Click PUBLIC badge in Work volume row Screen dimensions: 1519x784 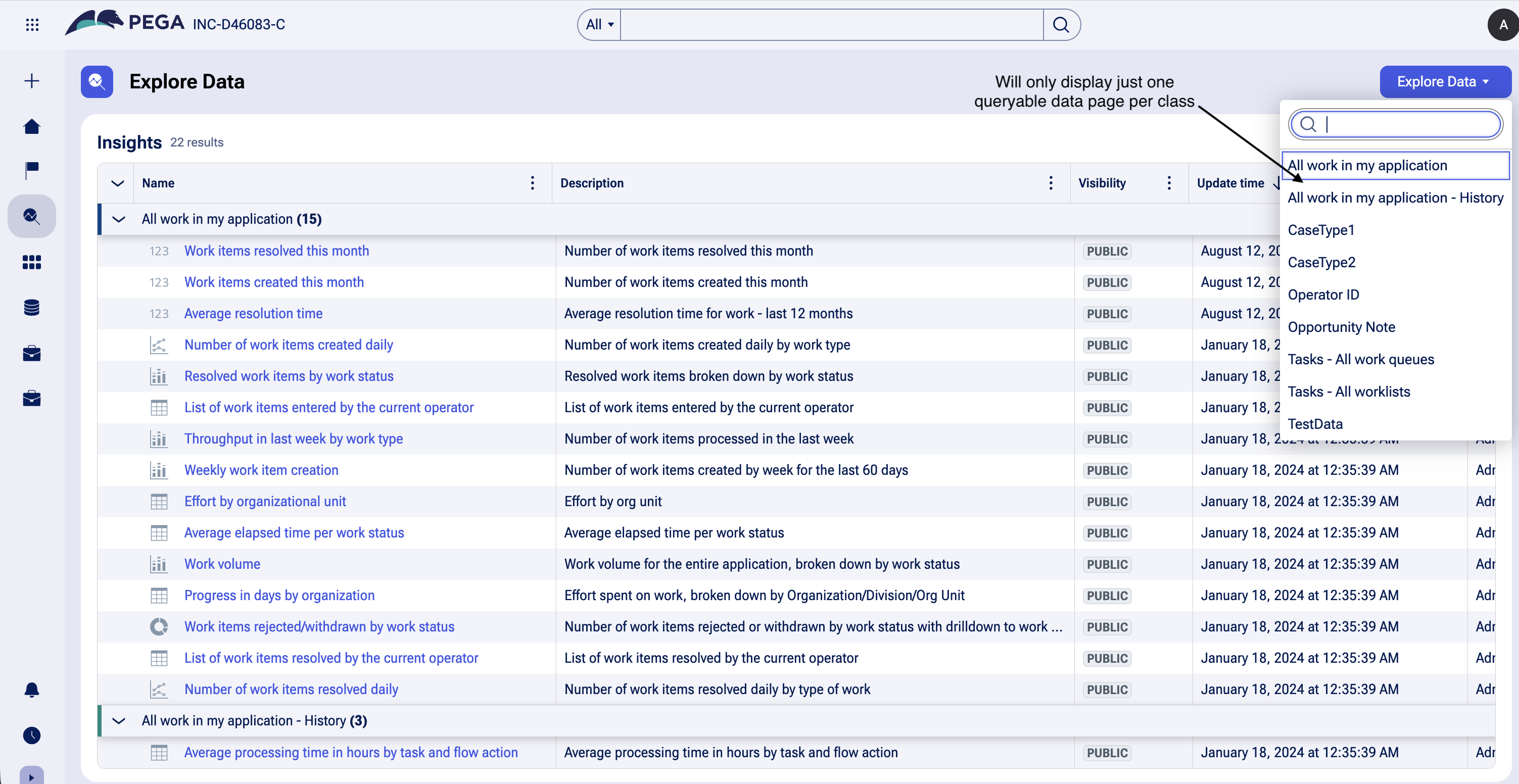click(x=1107, y=564)
